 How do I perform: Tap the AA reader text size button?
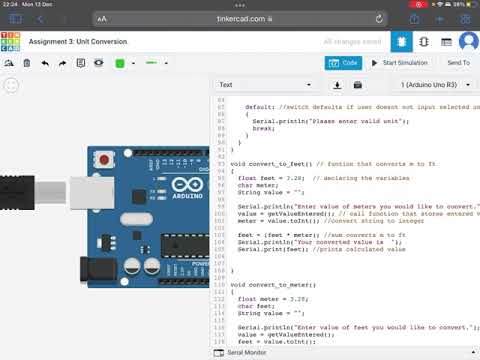click(x=102, y=19)
